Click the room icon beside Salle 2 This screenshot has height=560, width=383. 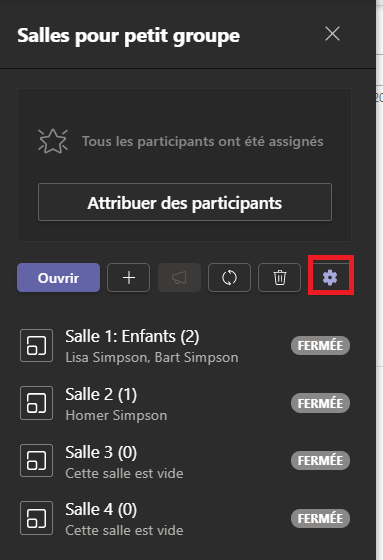(36, 403)
